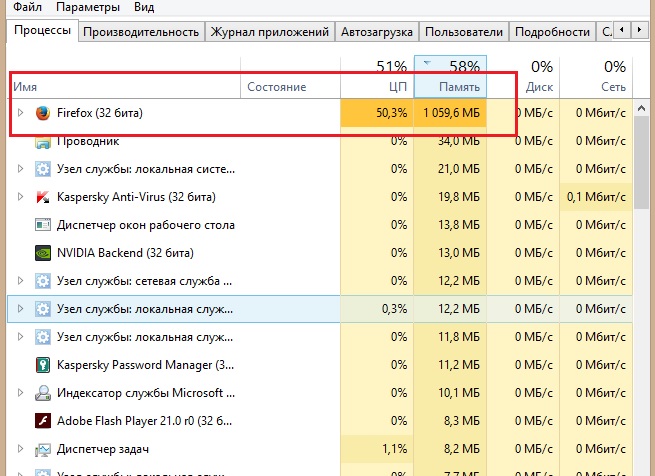Click the NVIDIA Backend icon
The image size is (655, 476).
click(43, 253)
